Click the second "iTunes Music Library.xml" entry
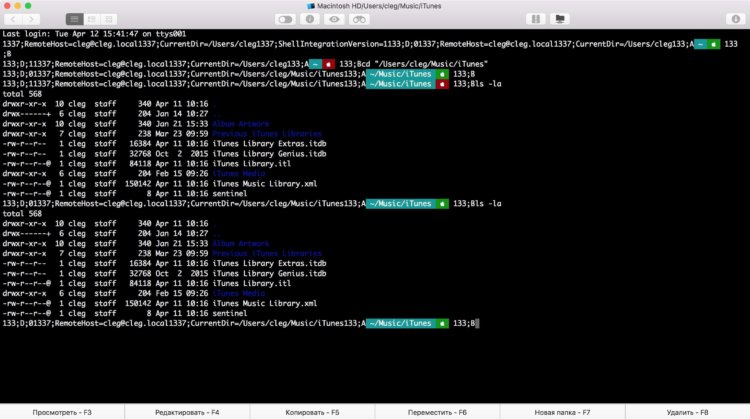The width and height of the screenshot is (750, 419). tap(265, 303)
